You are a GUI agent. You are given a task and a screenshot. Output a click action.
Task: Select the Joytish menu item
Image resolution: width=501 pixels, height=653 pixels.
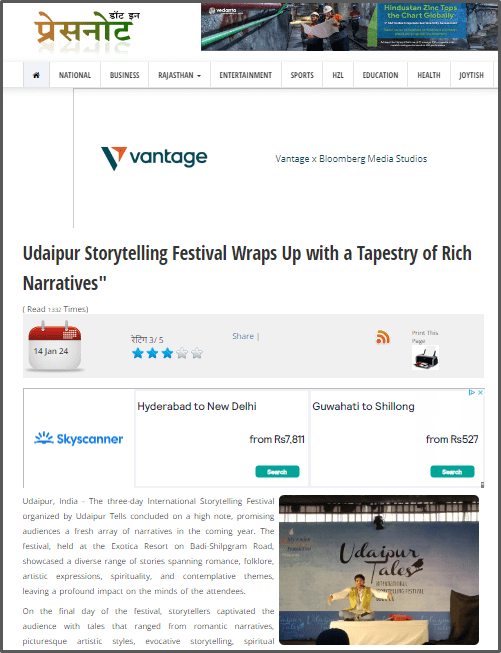[471, 75]
